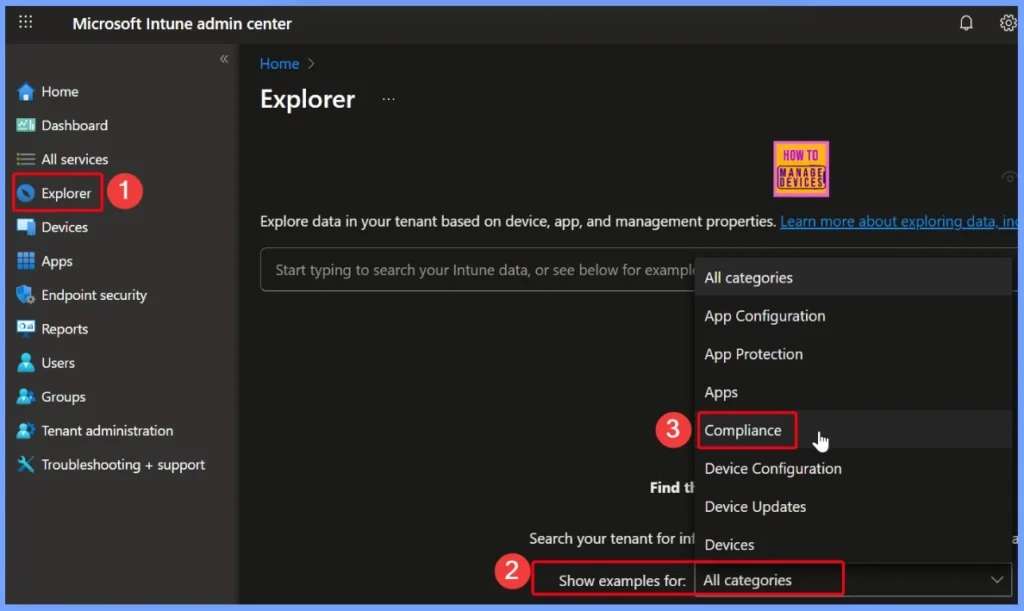Collapse the sidebar with double-chevron
Screen dimensions: 1024x611
tap(224, 59)
